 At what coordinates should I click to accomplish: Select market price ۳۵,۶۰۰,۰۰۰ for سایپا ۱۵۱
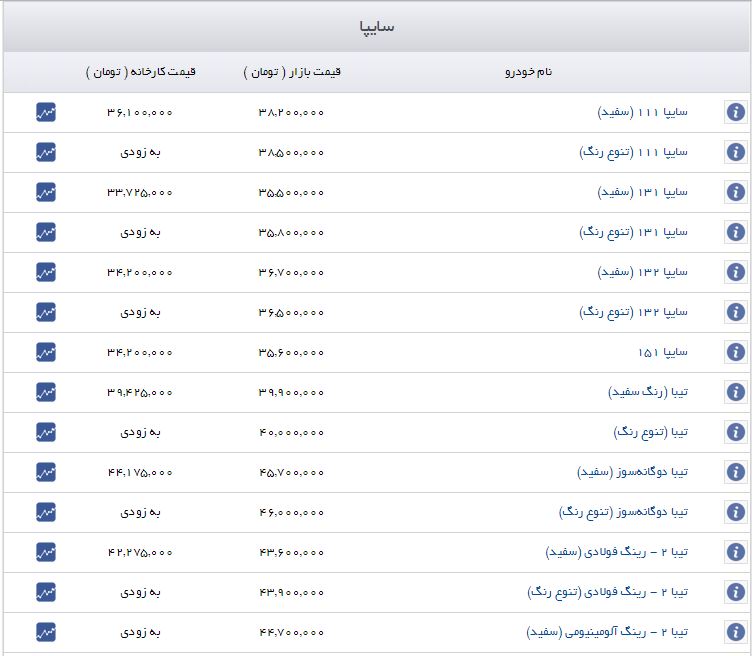pyautogui.click(x=291, y=352)
